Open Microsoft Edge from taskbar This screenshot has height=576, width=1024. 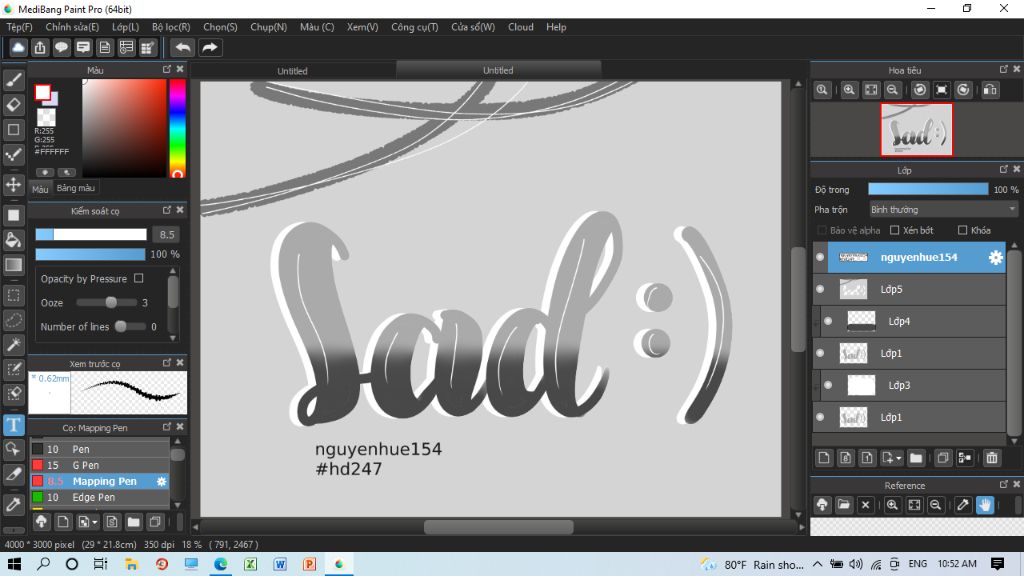[x=221, y=564]
